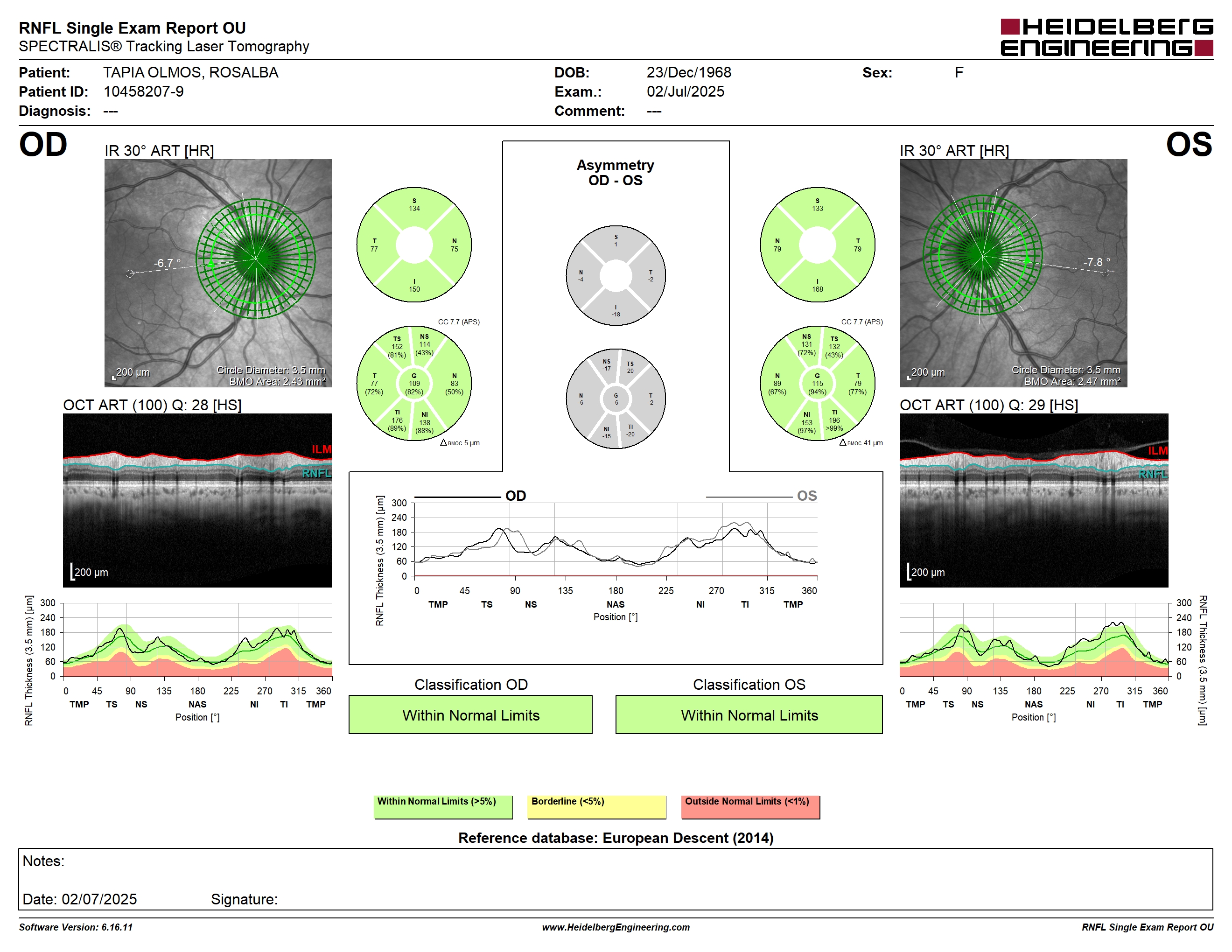The height and width of the screenshot is (952, 1232).
Task: Click the OD ΔBMOC 5 µm label
Action: pos(460,443)
